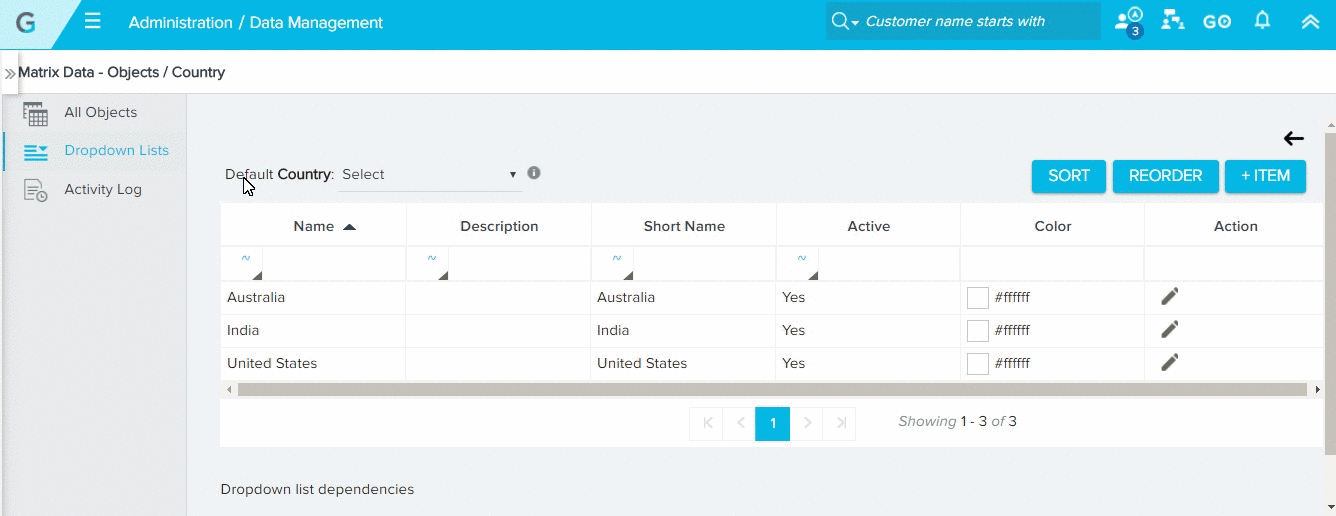Select All Objects in sidebar

pos(100,112)
